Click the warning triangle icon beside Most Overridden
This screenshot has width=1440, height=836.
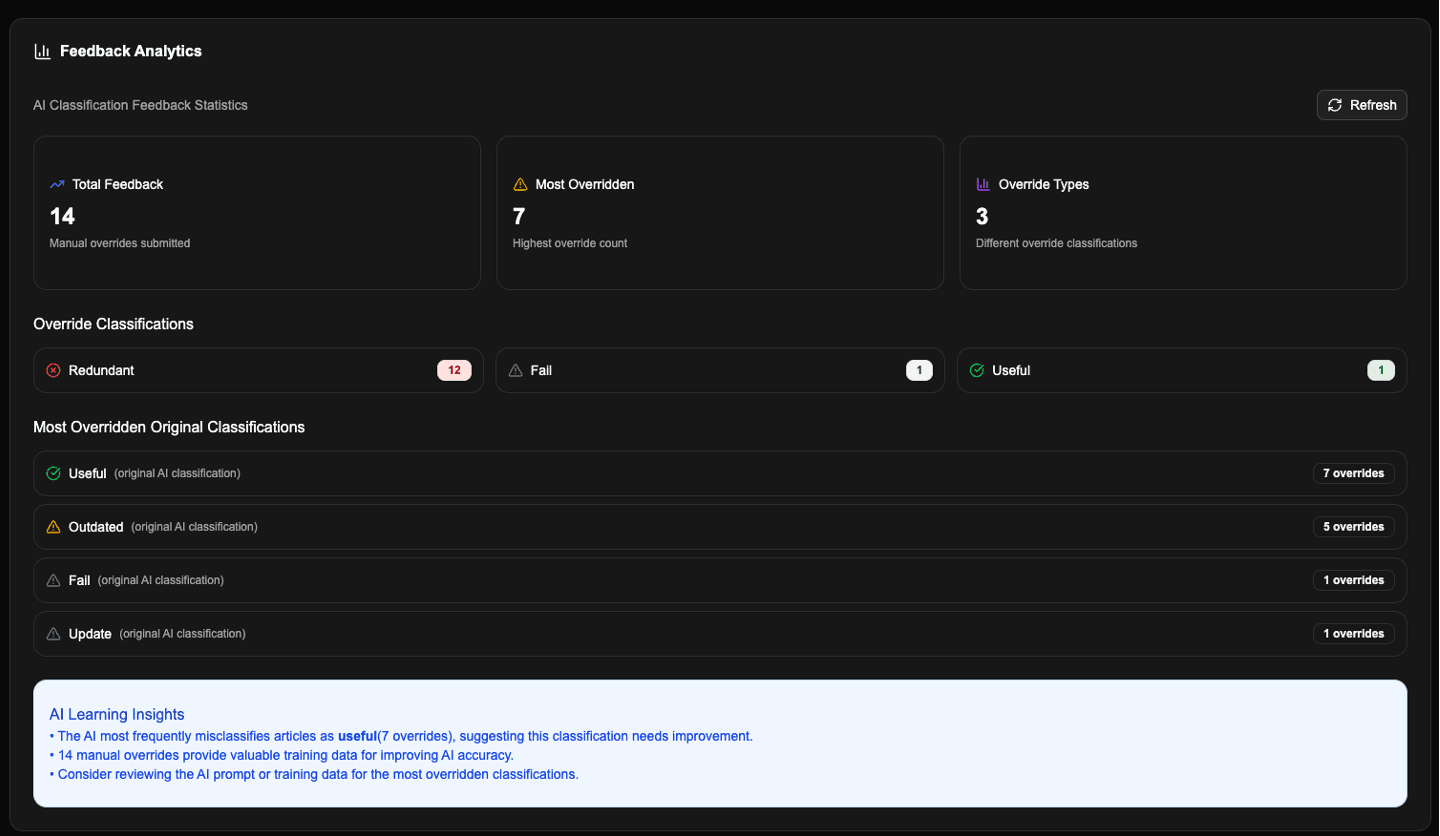[520, 184]
